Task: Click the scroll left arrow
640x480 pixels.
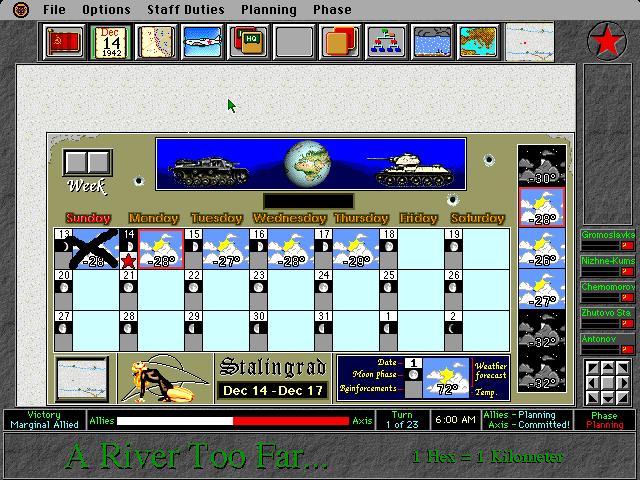Action: click(x=593, y=383)
